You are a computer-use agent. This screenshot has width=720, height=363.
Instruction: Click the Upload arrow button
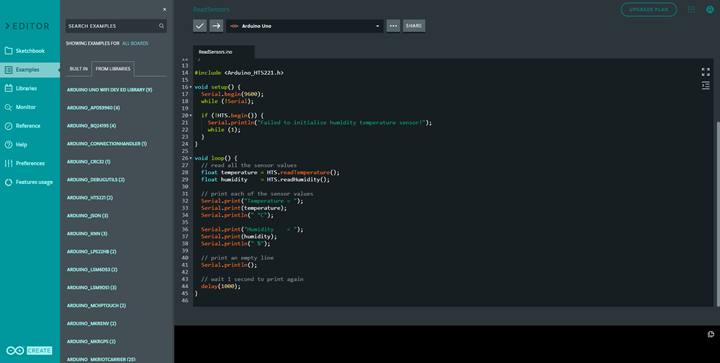(x=216, y=26)
